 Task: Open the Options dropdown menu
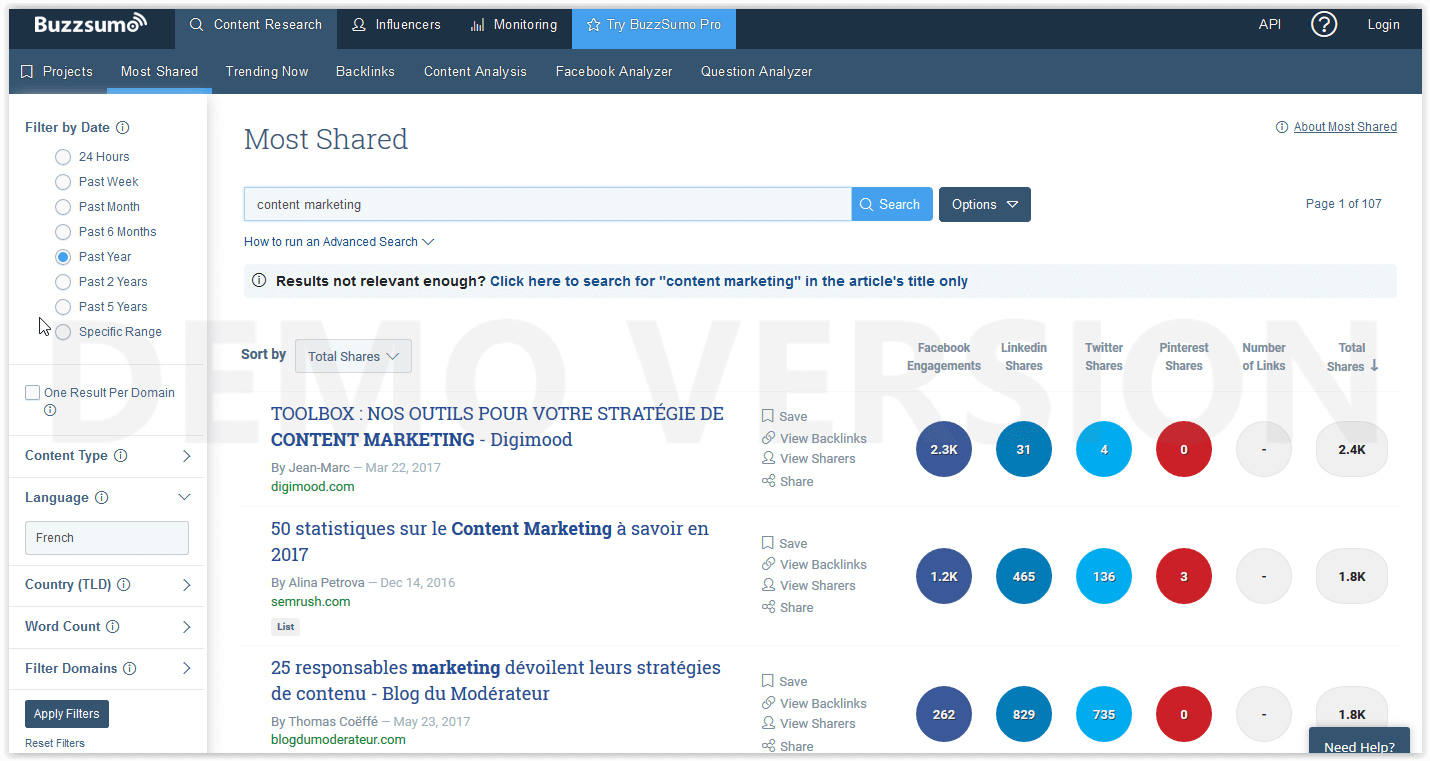[984, 204]
